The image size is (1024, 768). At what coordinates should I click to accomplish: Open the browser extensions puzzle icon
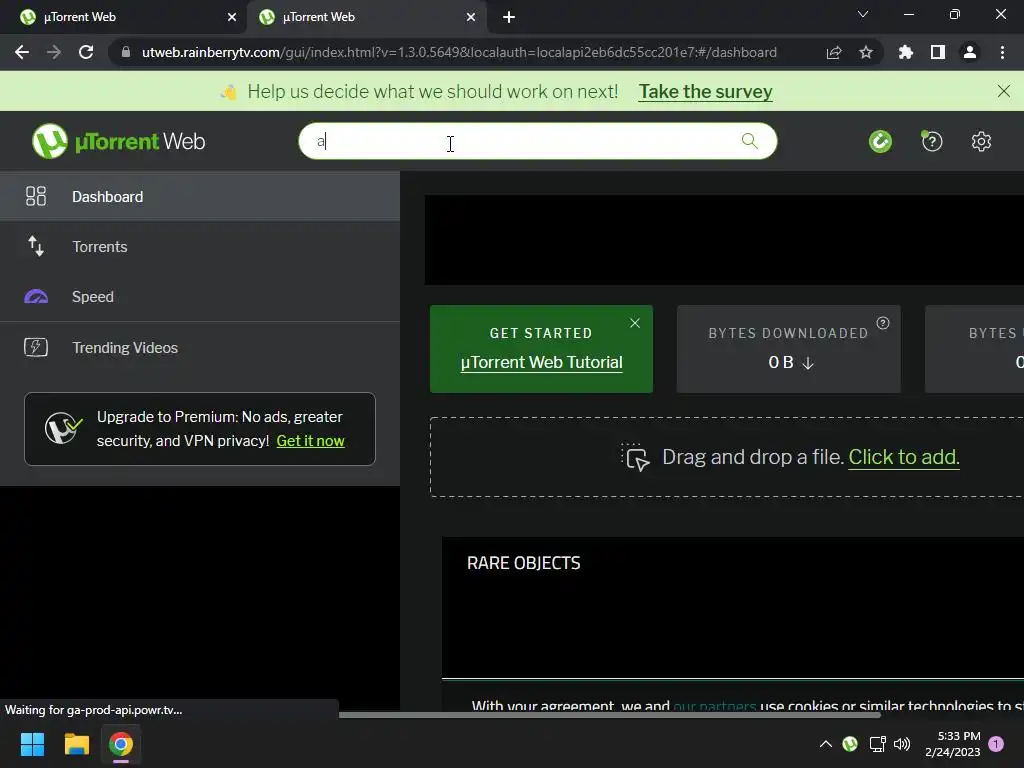(x=905, y=52)
